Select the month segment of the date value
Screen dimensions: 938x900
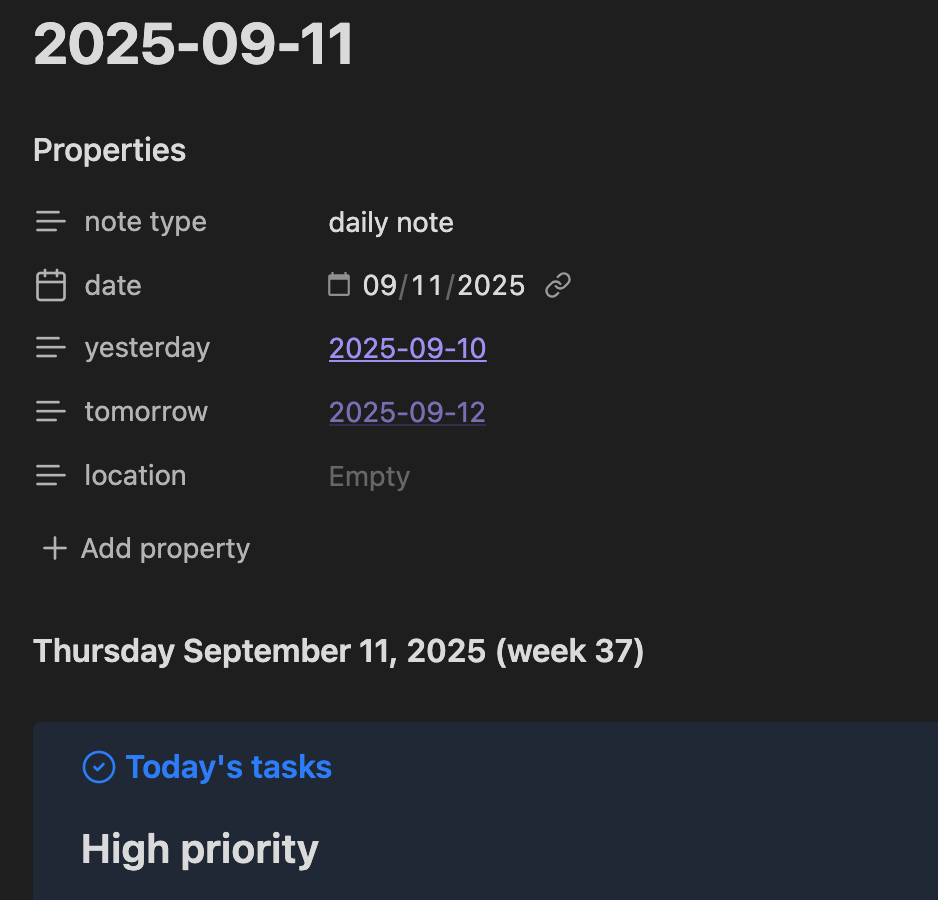tap(379, 286)
